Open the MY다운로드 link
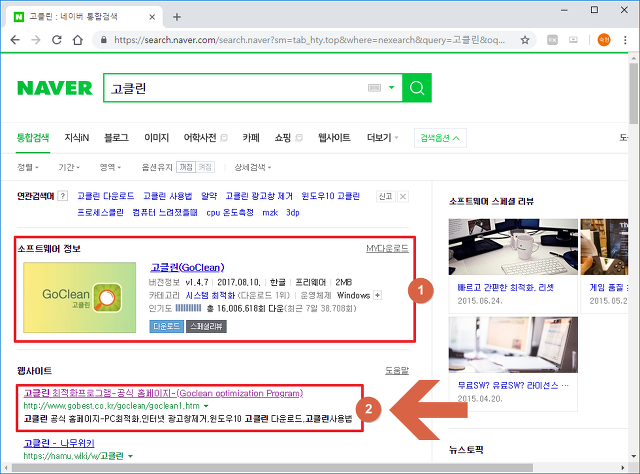This screenshot has height=474, width=640. 387,248
